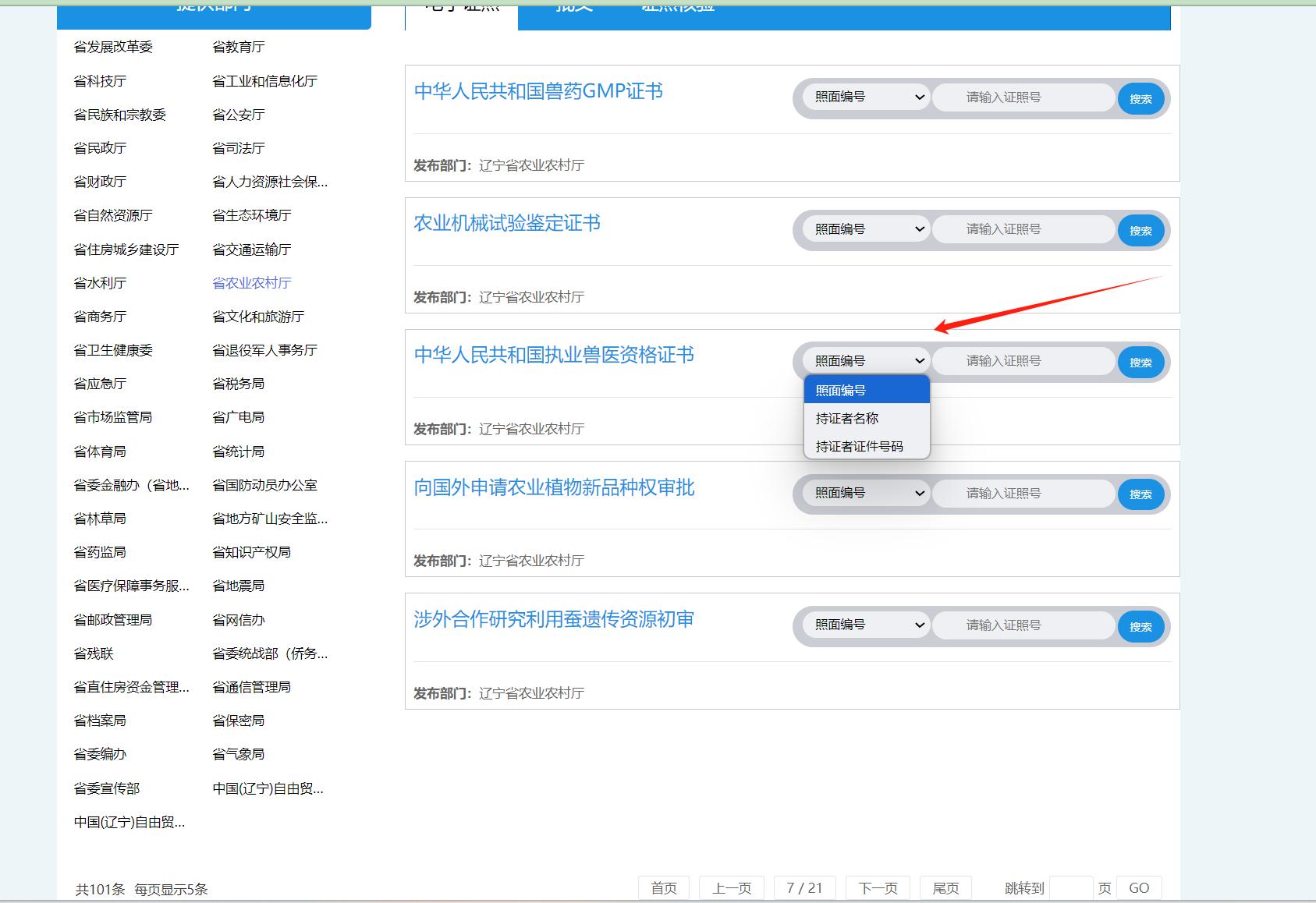Click the 跳转到 page number field
This screenshot has width=1316, height=903.
[x=1071, y=888]
